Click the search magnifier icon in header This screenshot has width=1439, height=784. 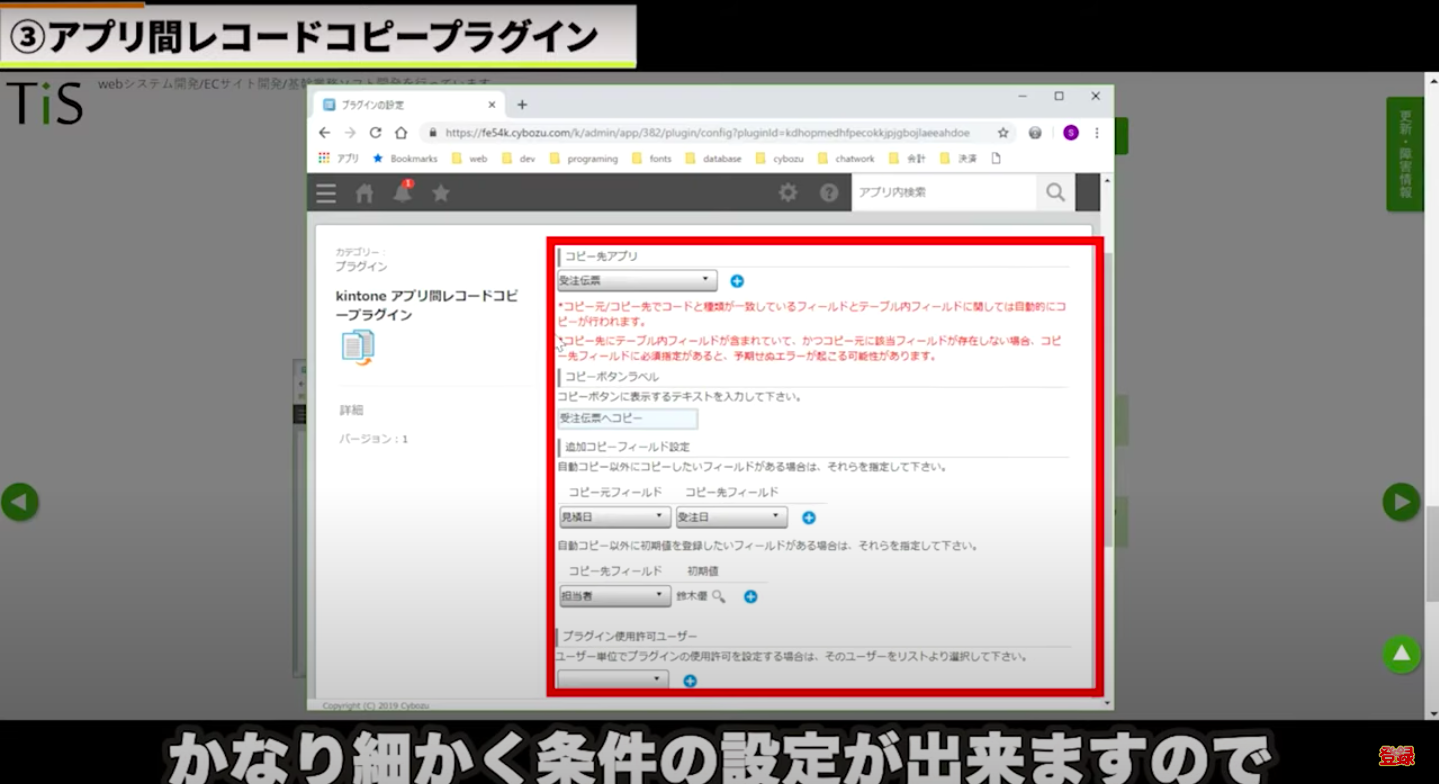tap(1055, 192)
